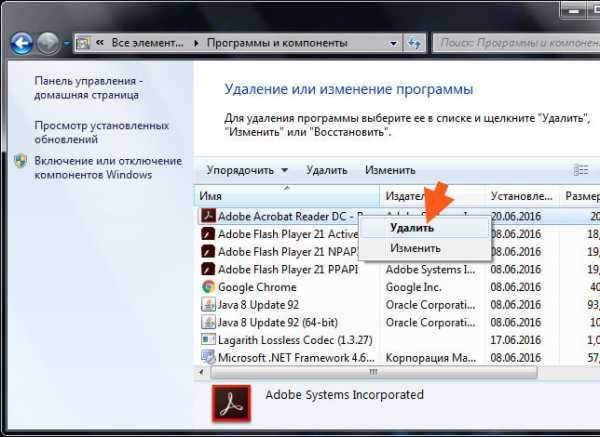The image size is (600, 437).
Task: Click the Google Chrome icon in list
Action: [208, 287]
